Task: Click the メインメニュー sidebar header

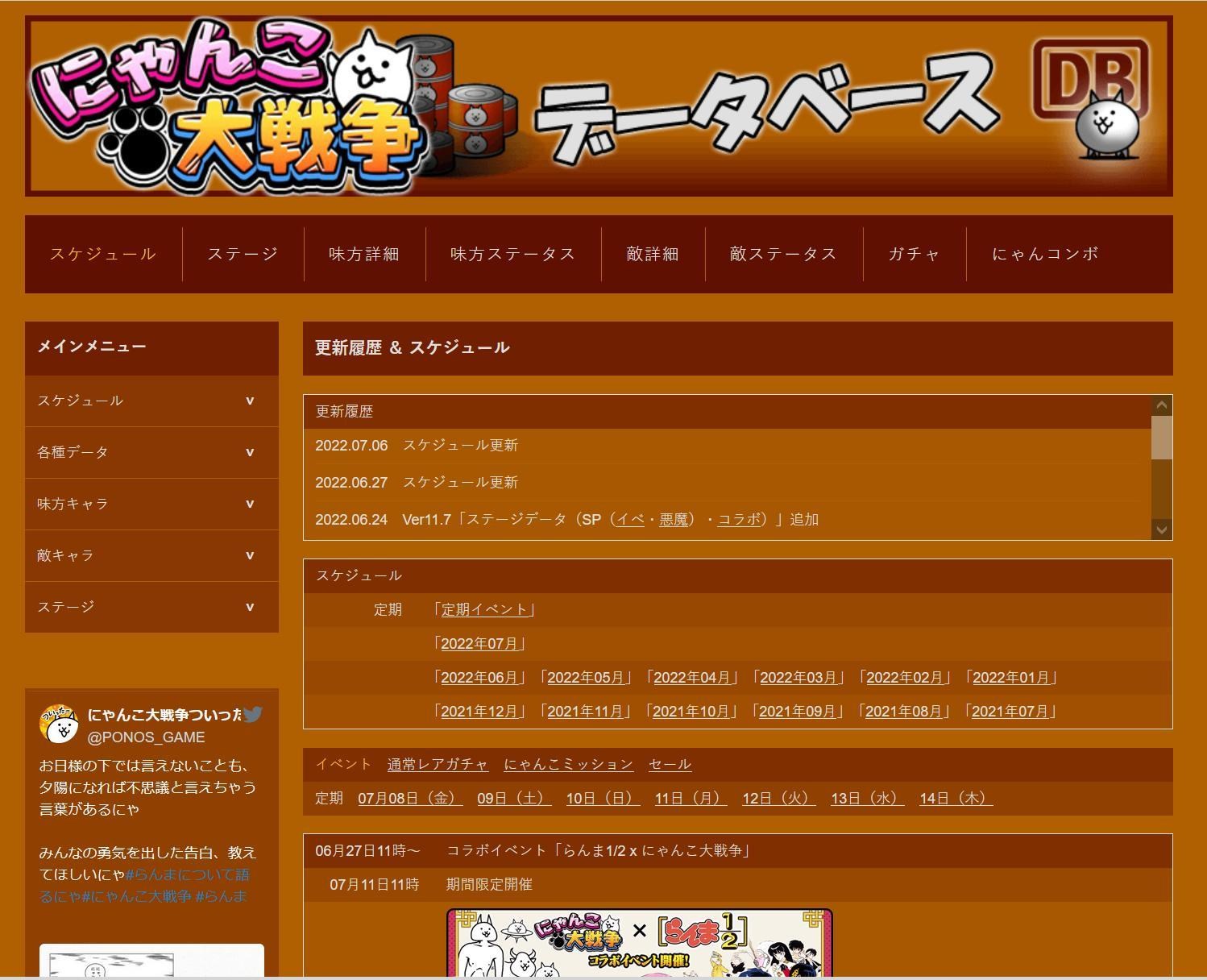Action: pyautogui.click(x=151, y=347)
